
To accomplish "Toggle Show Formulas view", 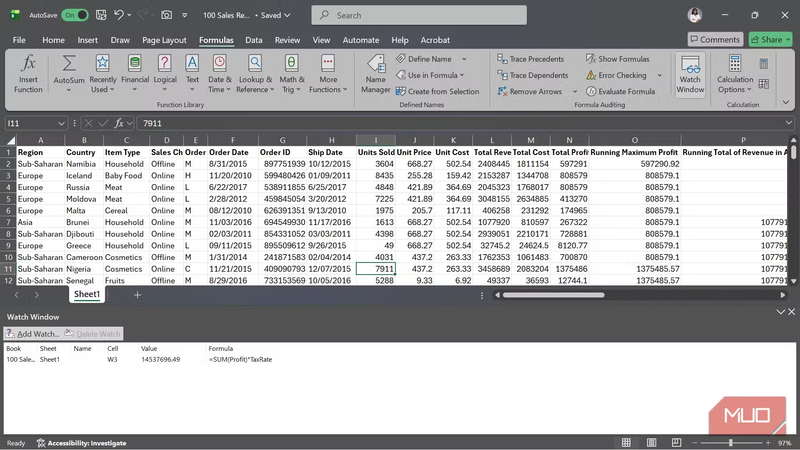I will click(616, 59).
